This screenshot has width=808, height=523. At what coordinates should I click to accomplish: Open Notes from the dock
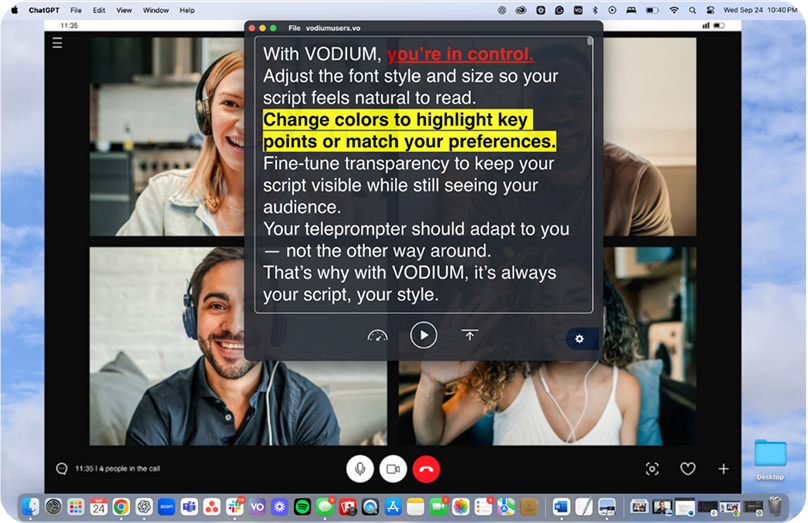click(415, 508)
